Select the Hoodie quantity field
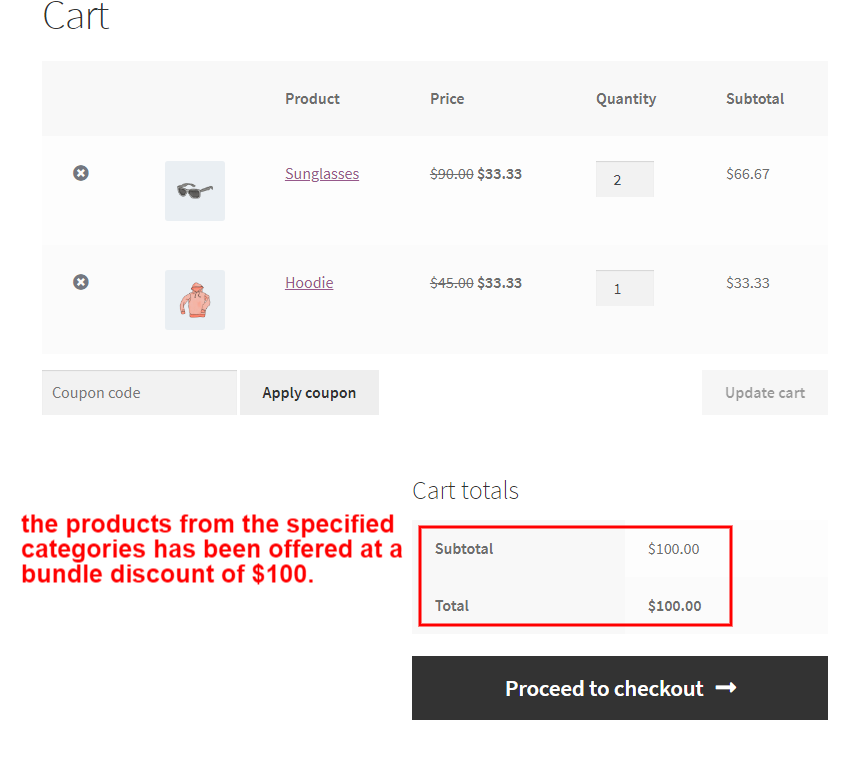This screenshot has height=761, width=865. 625,287
